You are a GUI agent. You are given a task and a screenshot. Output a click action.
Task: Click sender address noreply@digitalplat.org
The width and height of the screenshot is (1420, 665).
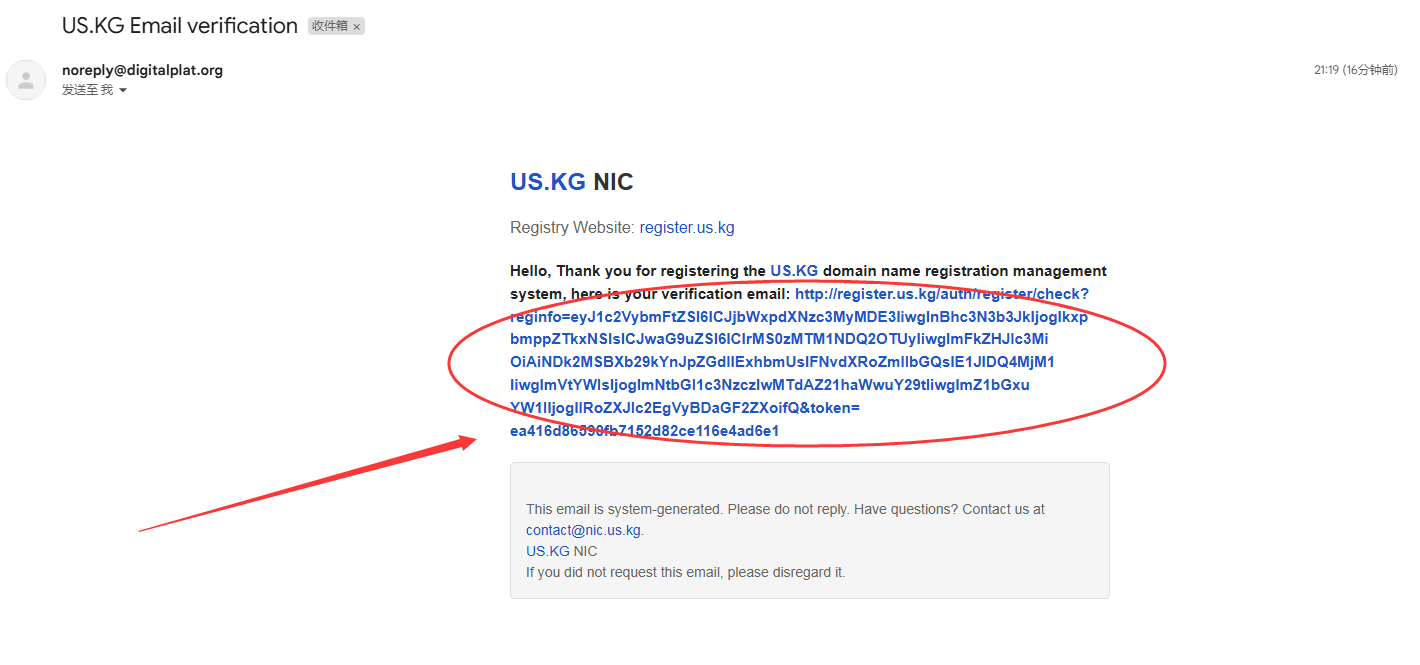(142, 70)
